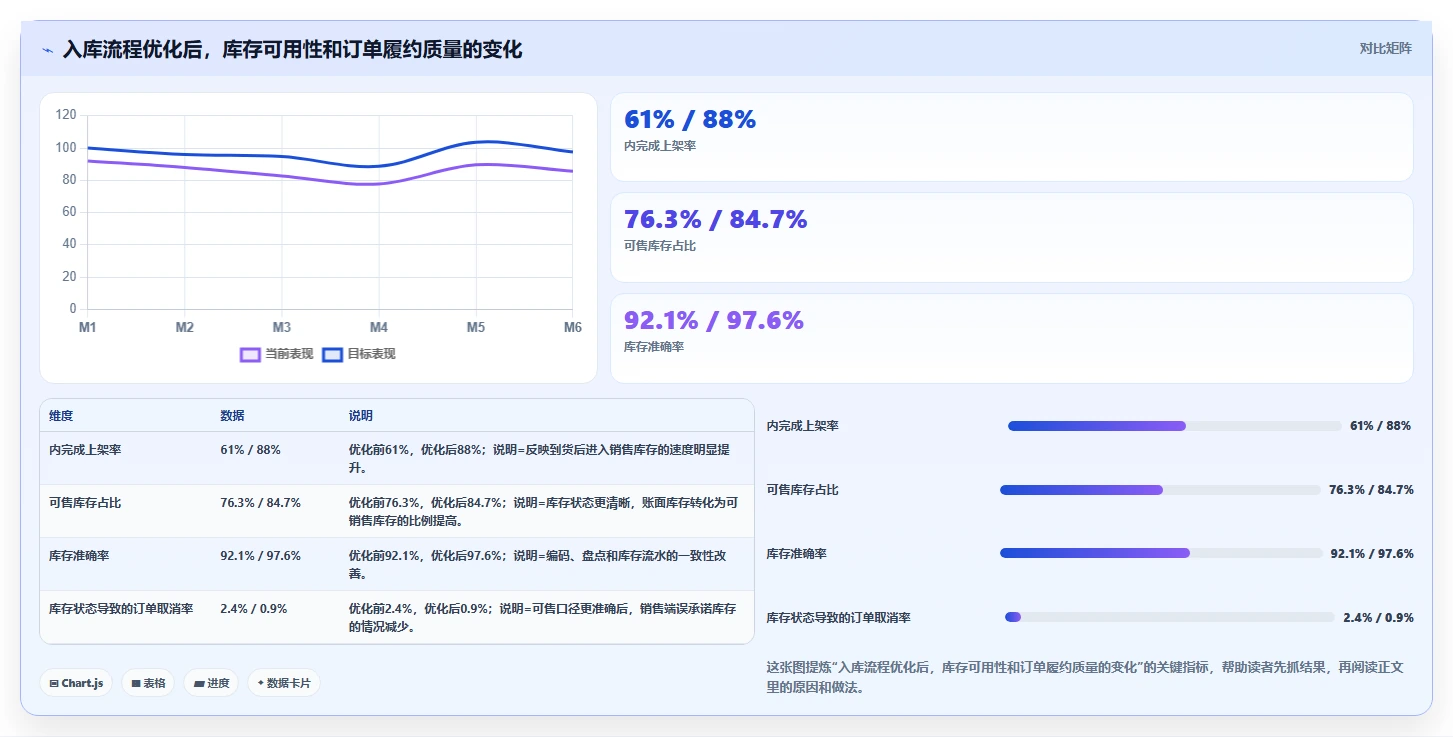Click the 2.4% / 0.9% table cell
This screenshot has width=1453, height=737.
coord(254,609)
